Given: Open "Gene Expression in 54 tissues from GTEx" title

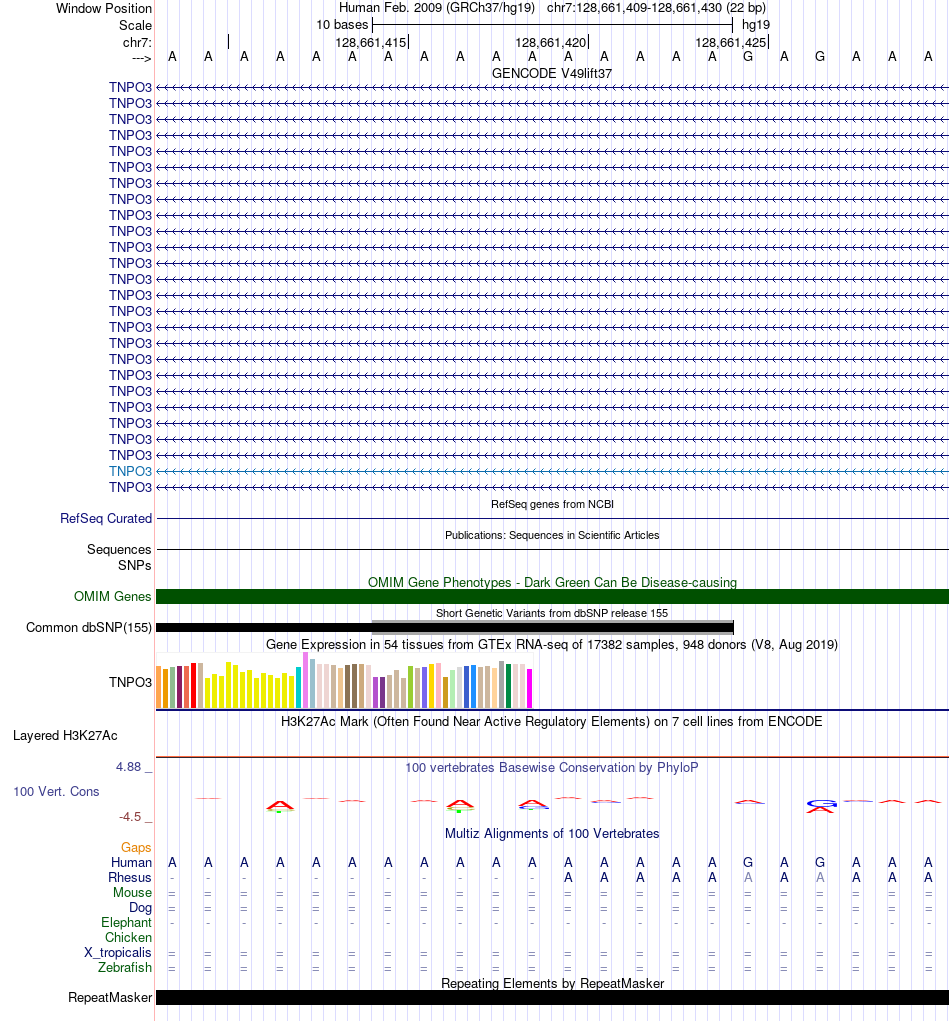Looking at the screenshot, I should (x=552, y=645).
